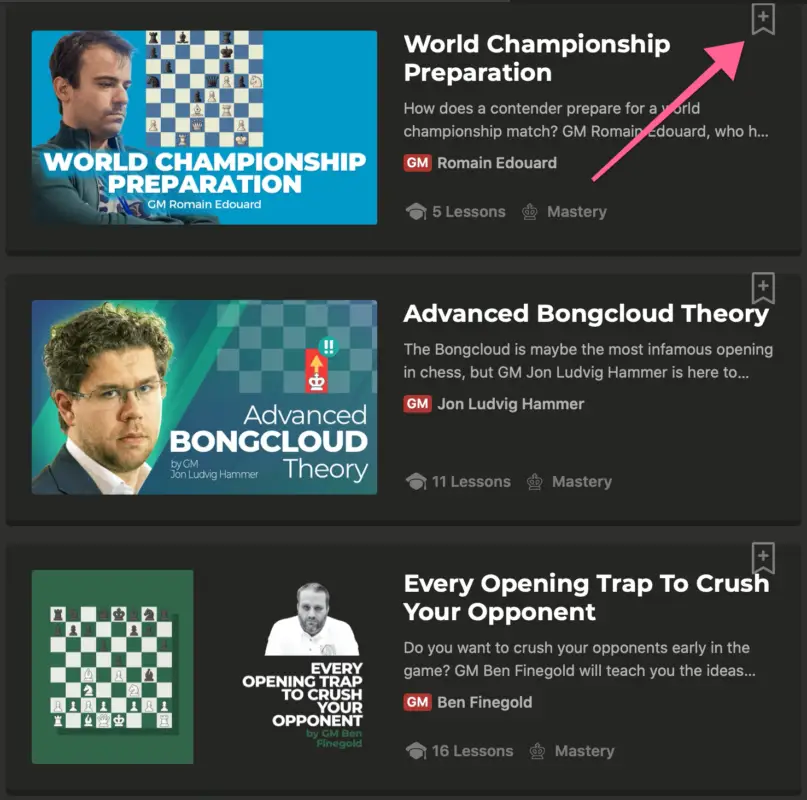Viewport: 807px width, 800px height.
Task: Click graduation cap icon beside 11 Lessons
Action: (x=416, y=481)
